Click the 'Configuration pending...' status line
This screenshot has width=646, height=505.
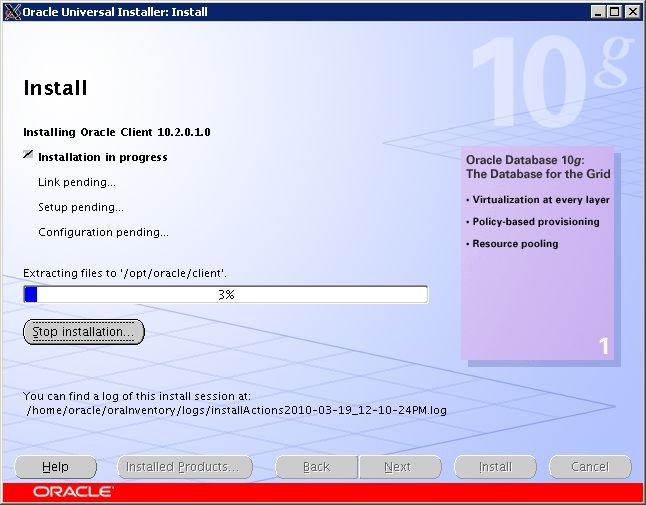pyautogui.click(x=103, y=232)
